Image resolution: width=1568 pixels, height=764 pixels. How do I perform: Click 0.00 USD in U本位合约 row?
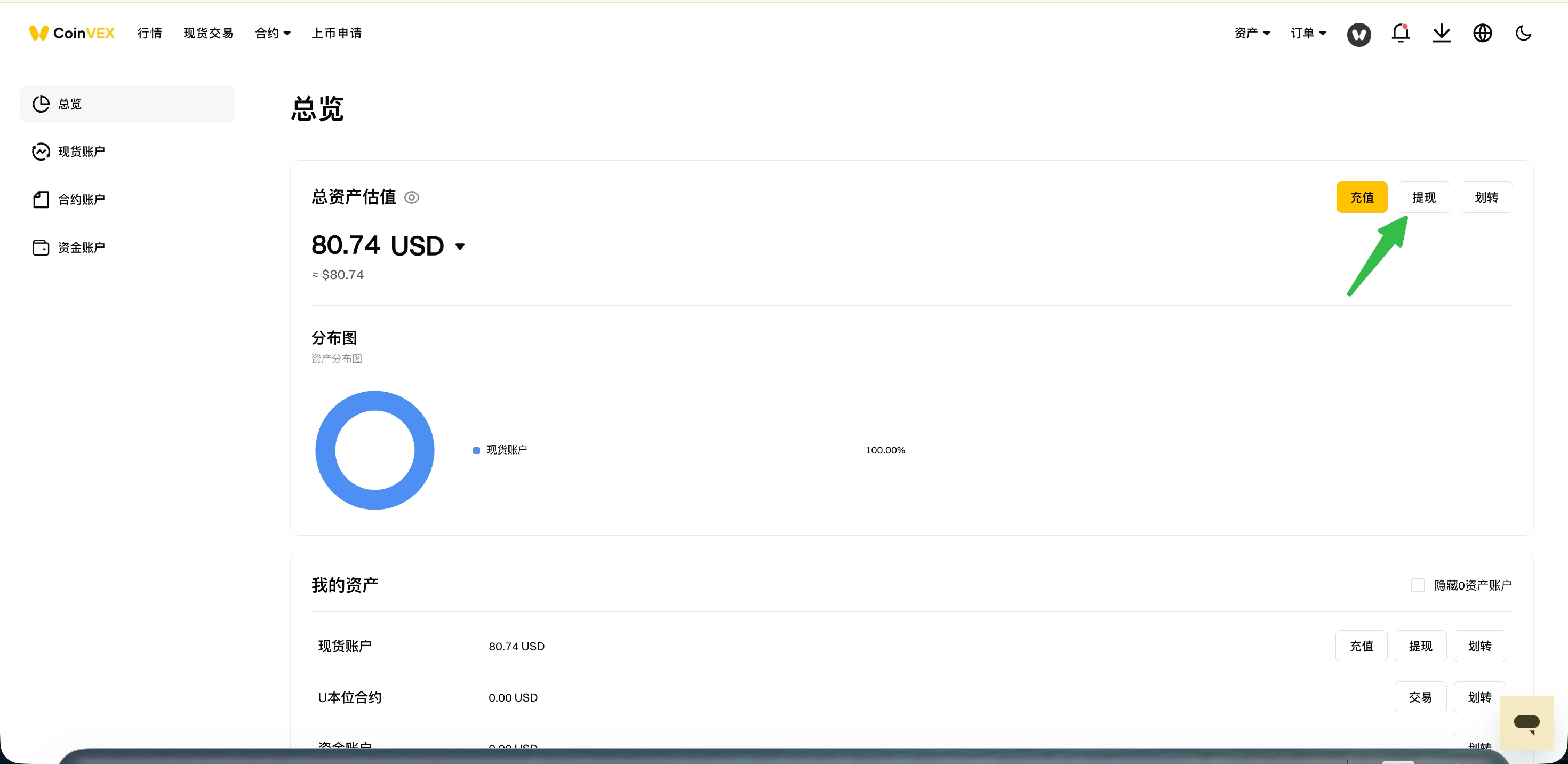513,697
